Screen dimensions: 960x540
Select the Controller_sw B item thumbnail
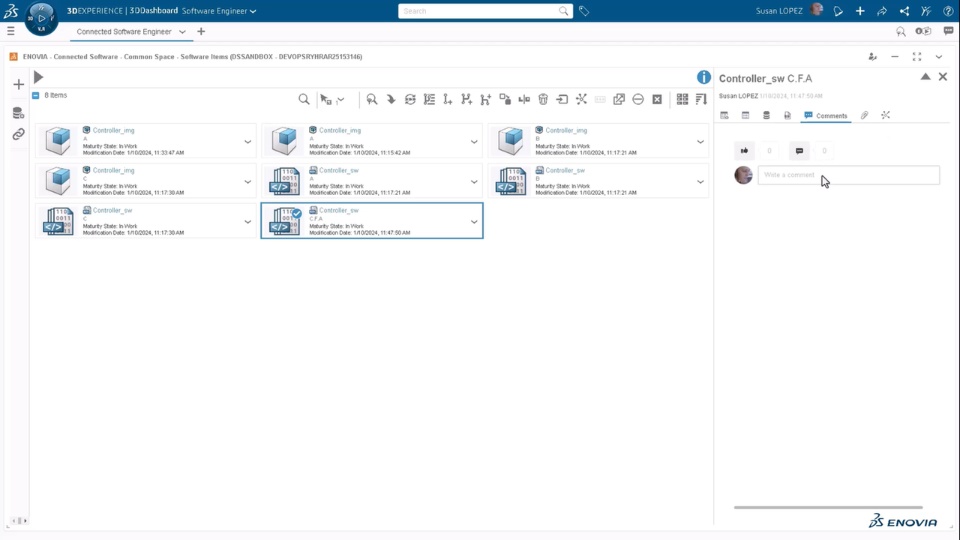[511, 181]
